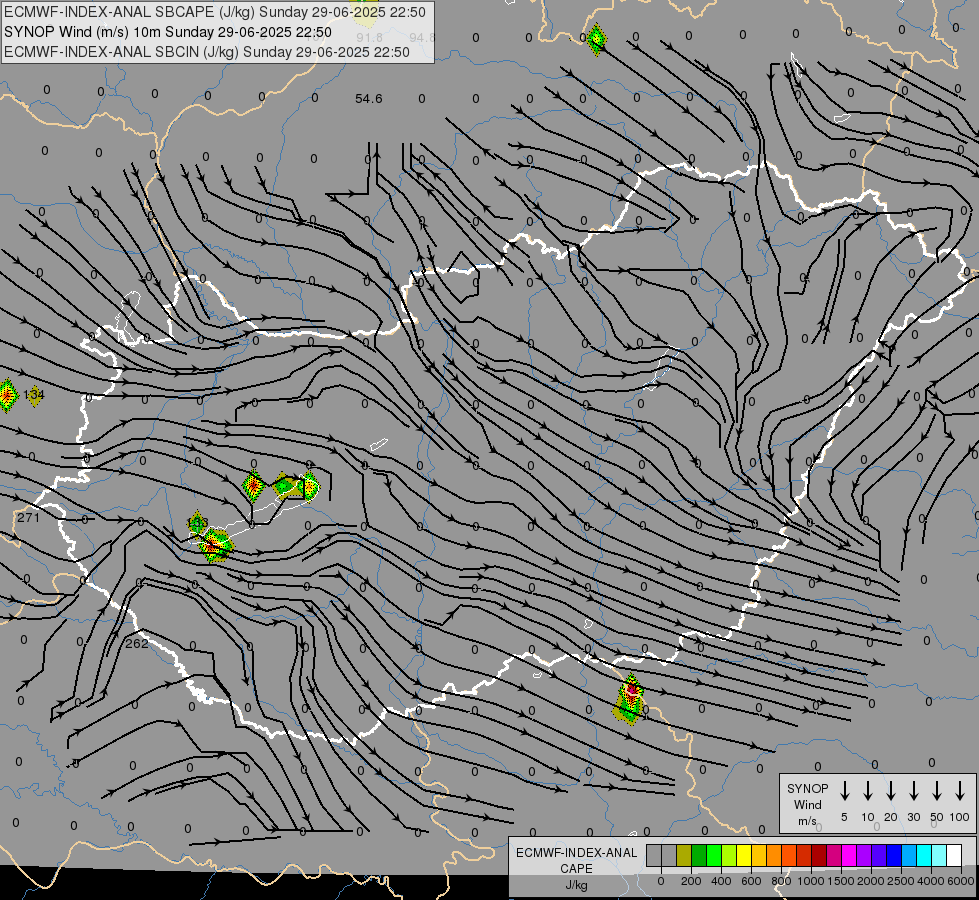Click the SYNOP Wind 10m title line

pos(168,32)
